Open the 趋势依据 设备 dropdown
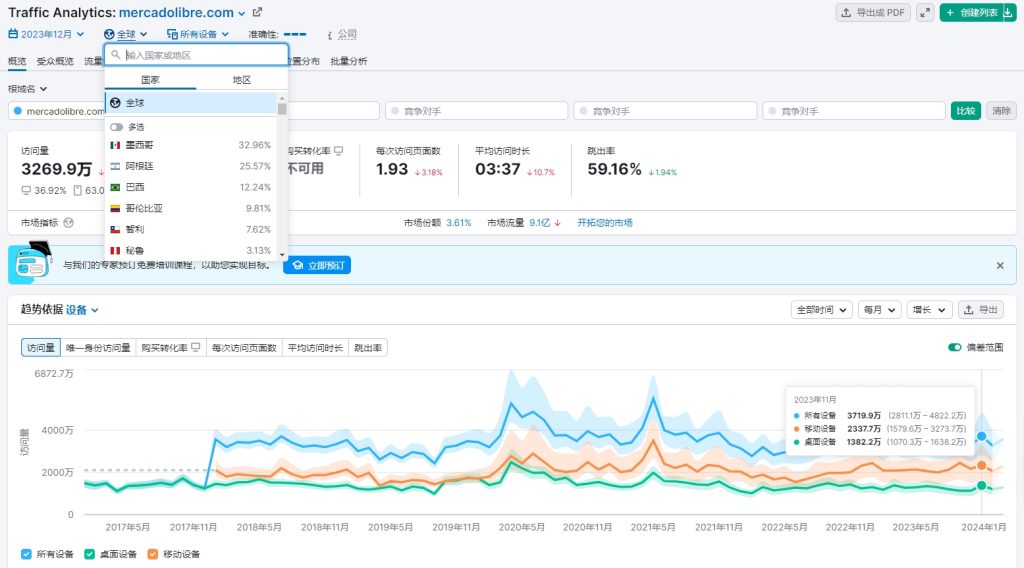 tap(82, 310)
